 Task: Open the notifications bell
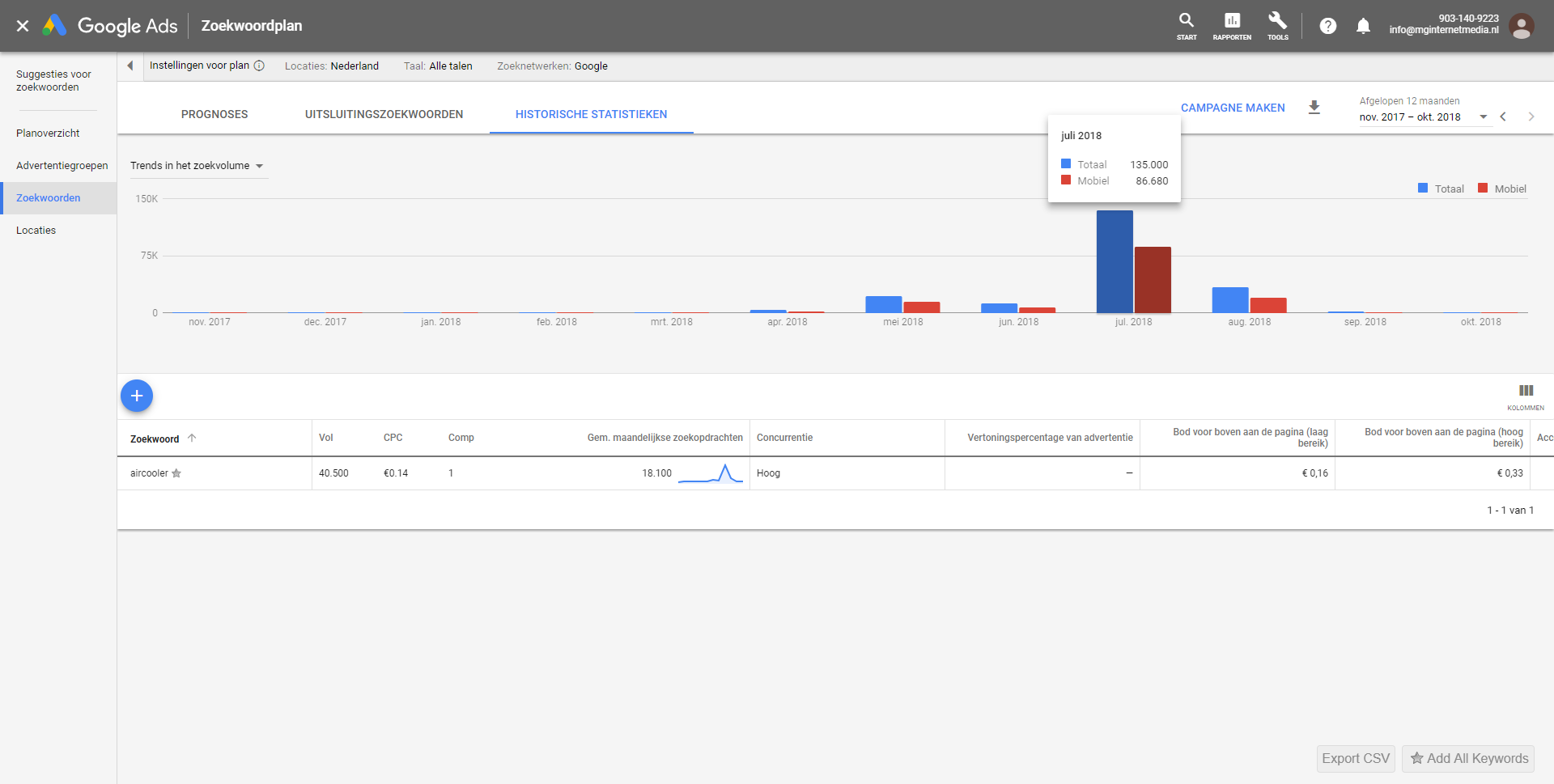point(1363,26)
